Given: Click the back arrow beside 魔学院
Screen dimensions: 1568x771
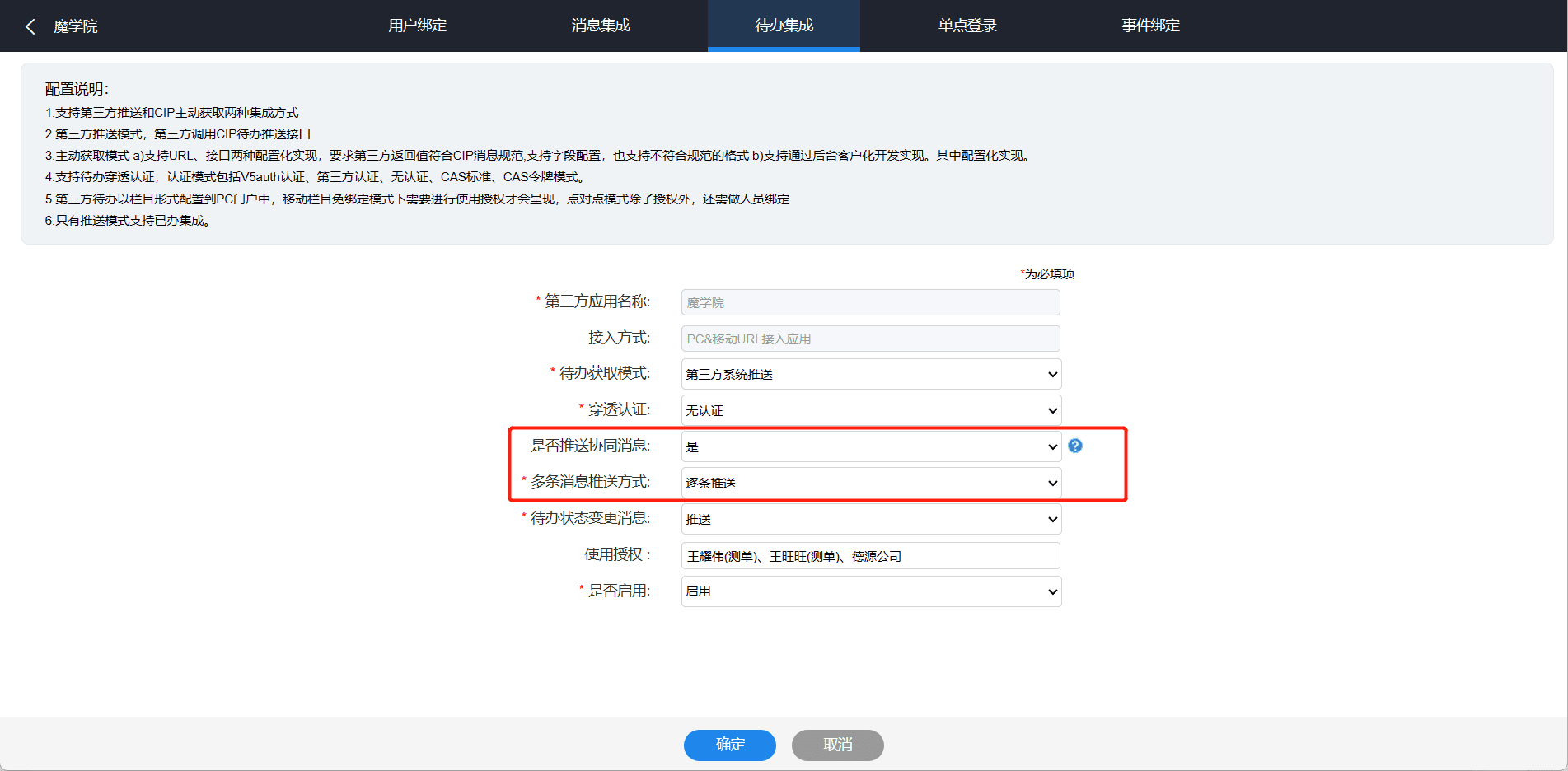Looking at the screenshot, I should 30,26.
